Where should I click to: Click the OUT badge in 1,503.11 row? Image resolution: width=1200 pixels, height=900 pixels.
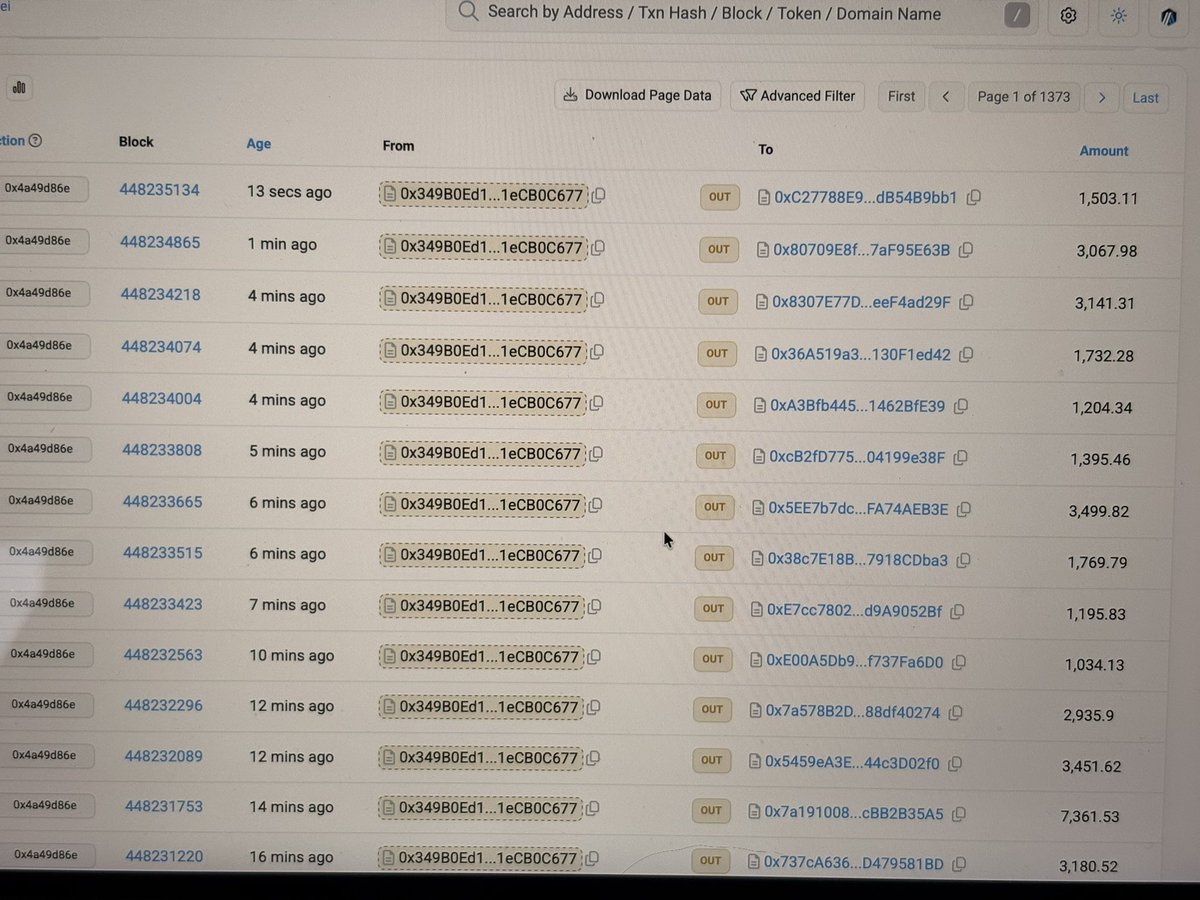coord(720,197)
